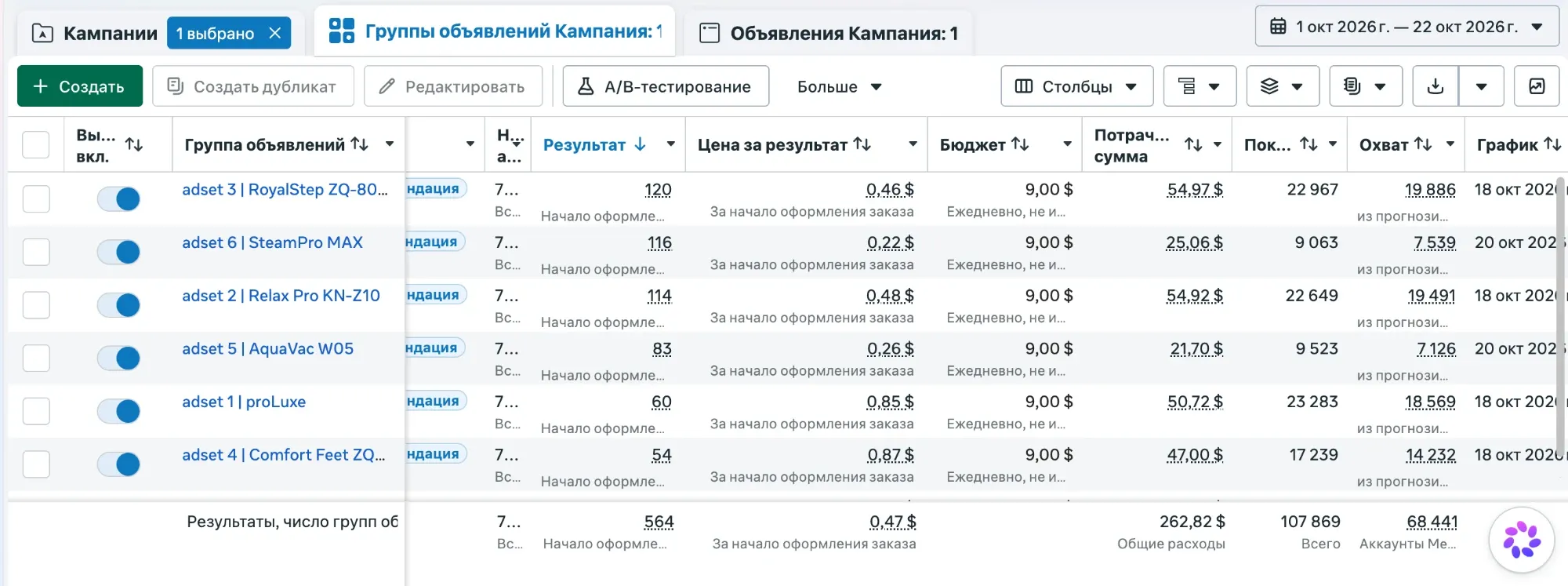Image resolution: width=1568 pixels, height=586 pixels.
Task: Sort by Показы column arrows
Action: coord(1308,144)
